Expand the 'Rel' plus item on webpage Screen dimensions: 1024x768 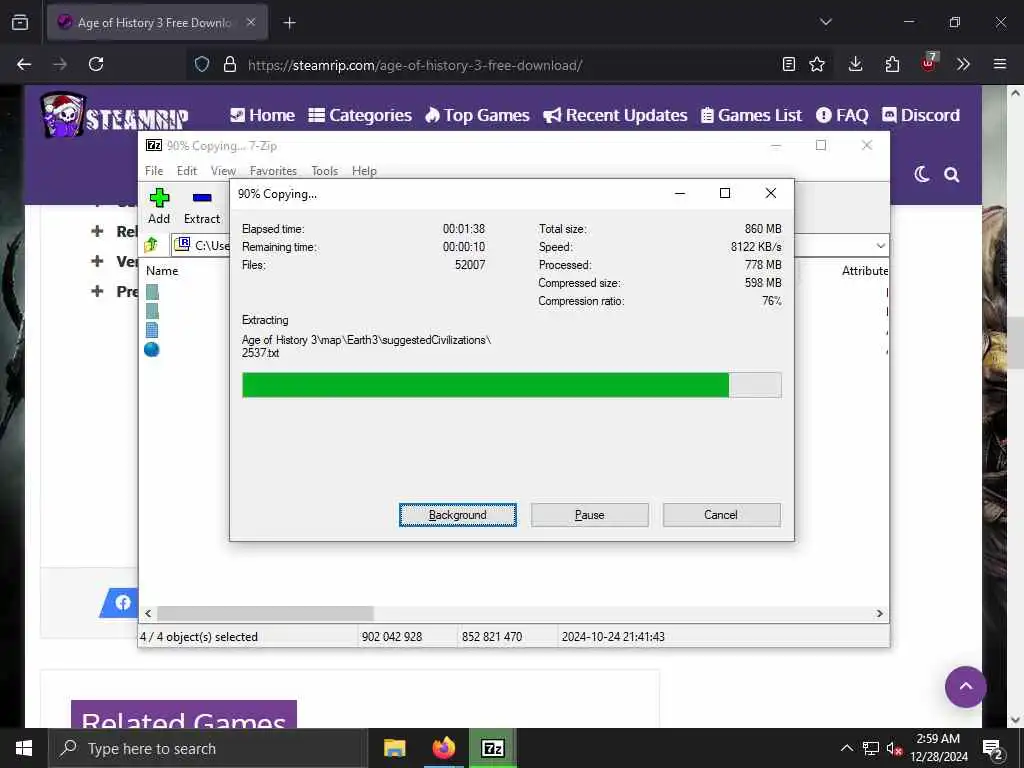pos(97,231)
